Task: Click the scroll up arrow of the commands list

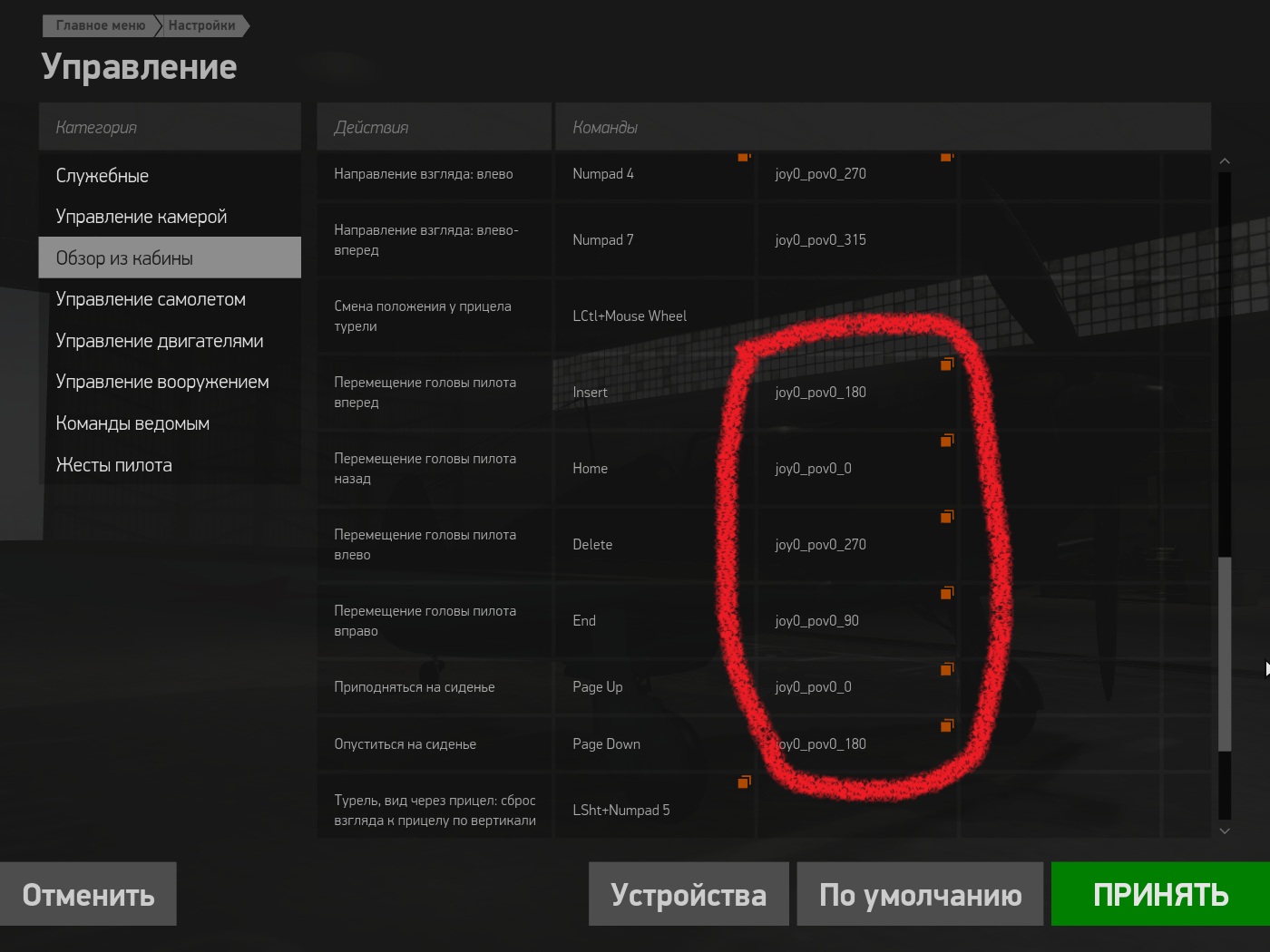Action: click(1225, 161)
